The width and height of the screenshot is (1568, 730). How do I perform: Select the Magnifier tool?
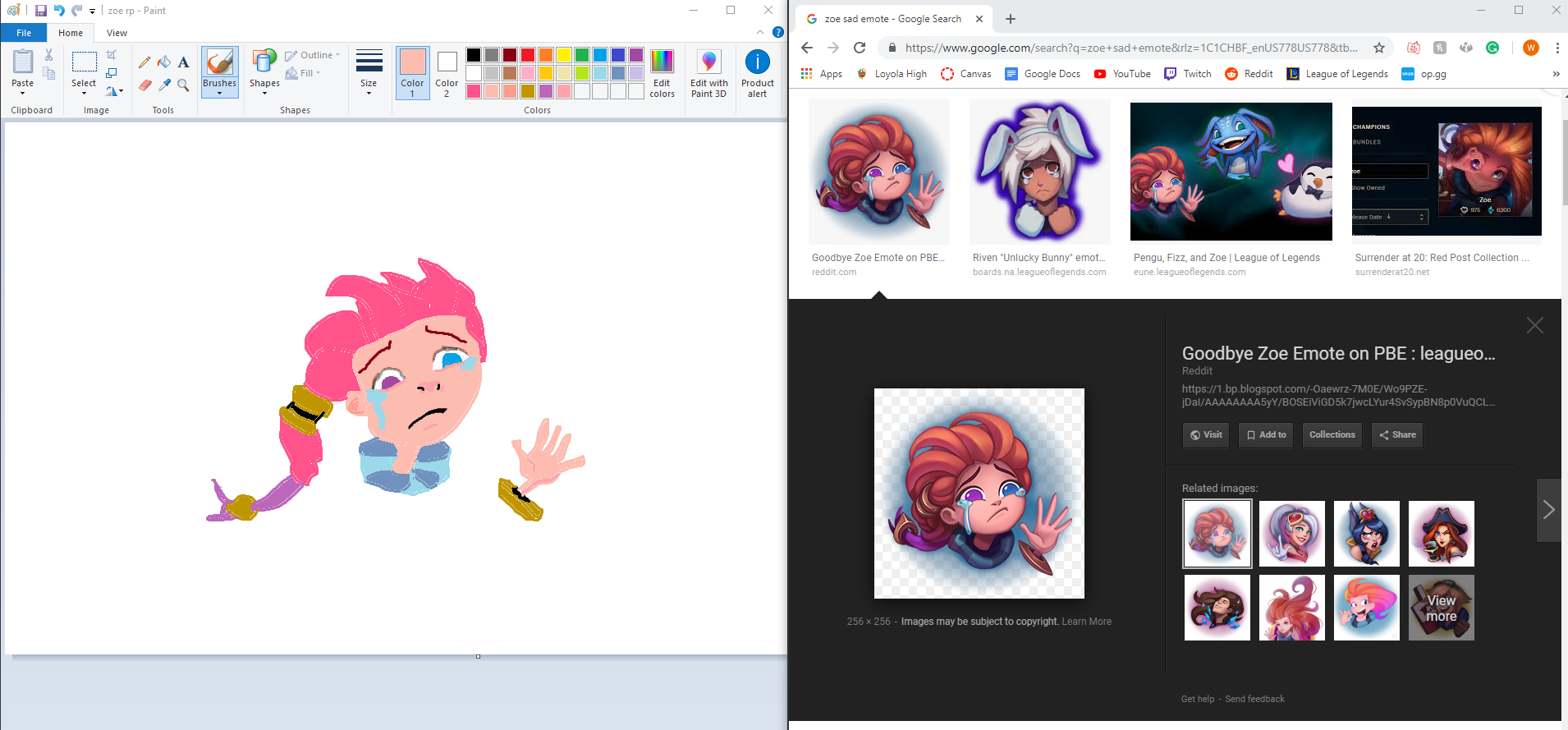click(x=183, y=85)
